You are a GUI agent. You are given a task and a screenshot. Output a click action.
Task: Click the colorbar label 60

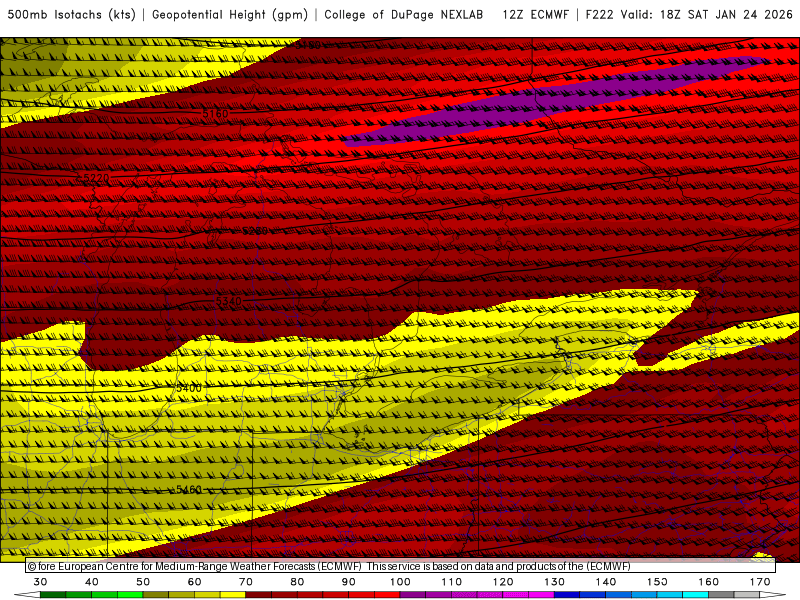194,582
